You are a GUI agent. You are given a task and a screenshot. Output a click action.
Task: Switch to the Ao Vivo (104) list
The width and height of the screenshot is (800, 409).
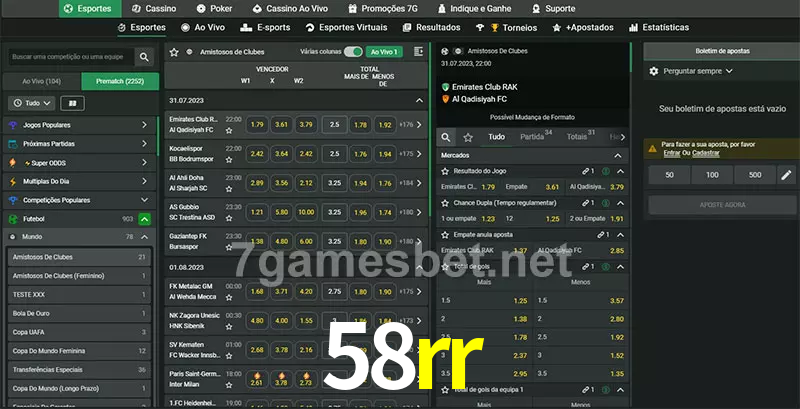click(41, 81)
